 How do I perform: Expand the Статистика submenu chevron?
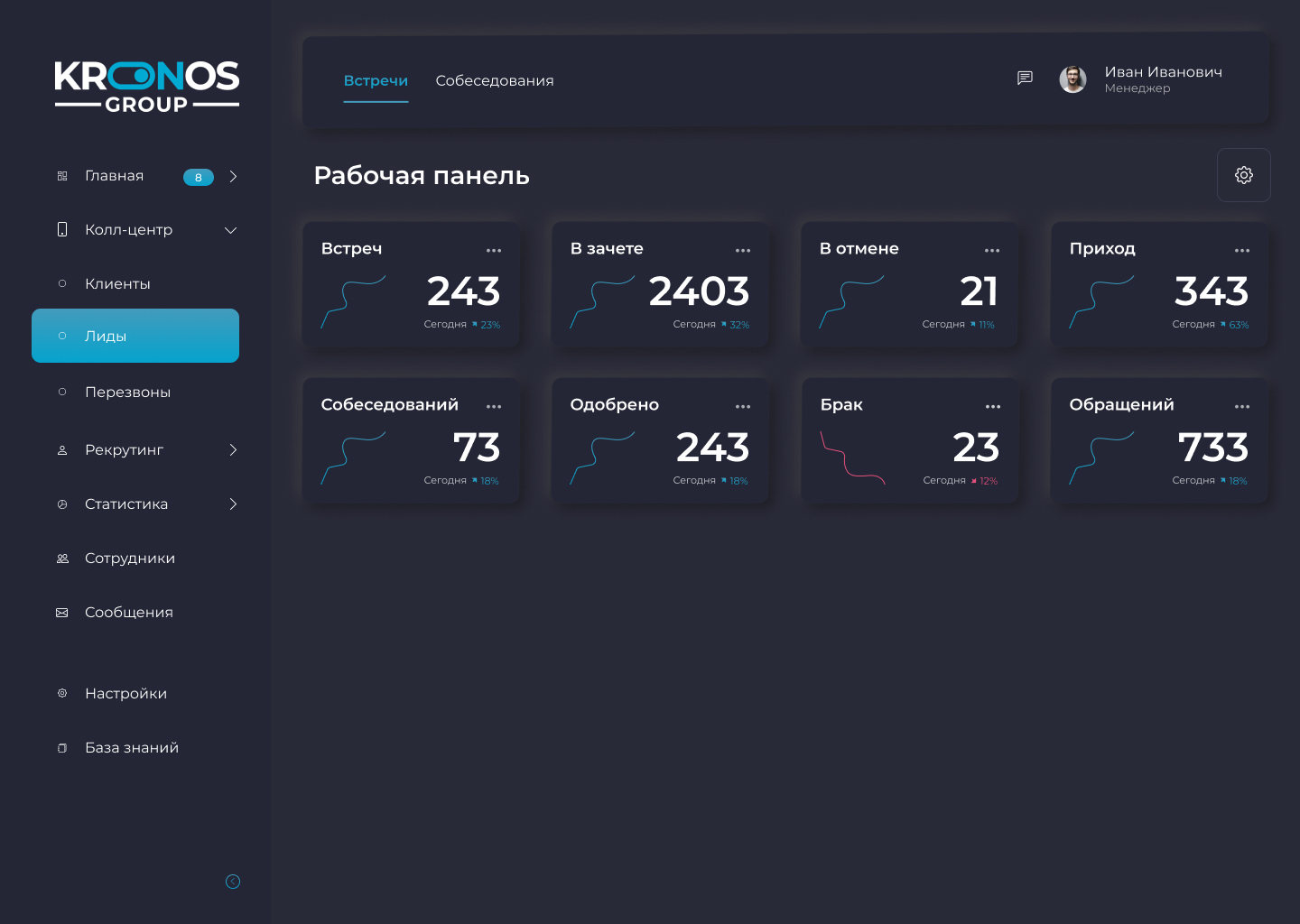[233, 504]
